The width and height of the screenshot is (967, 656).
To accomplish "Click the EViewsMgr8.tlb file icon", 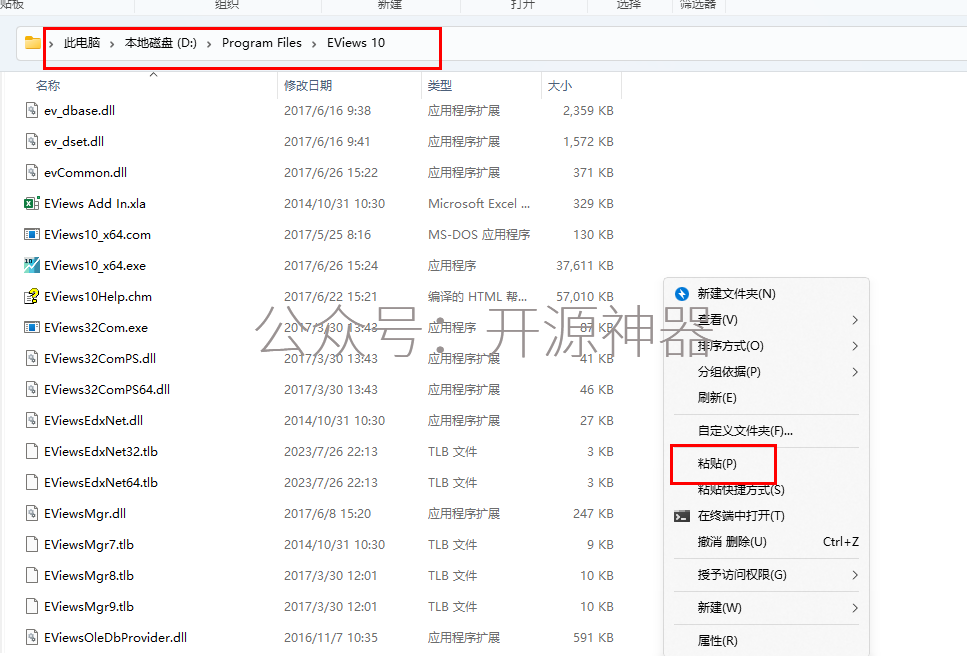I will 32,575.
